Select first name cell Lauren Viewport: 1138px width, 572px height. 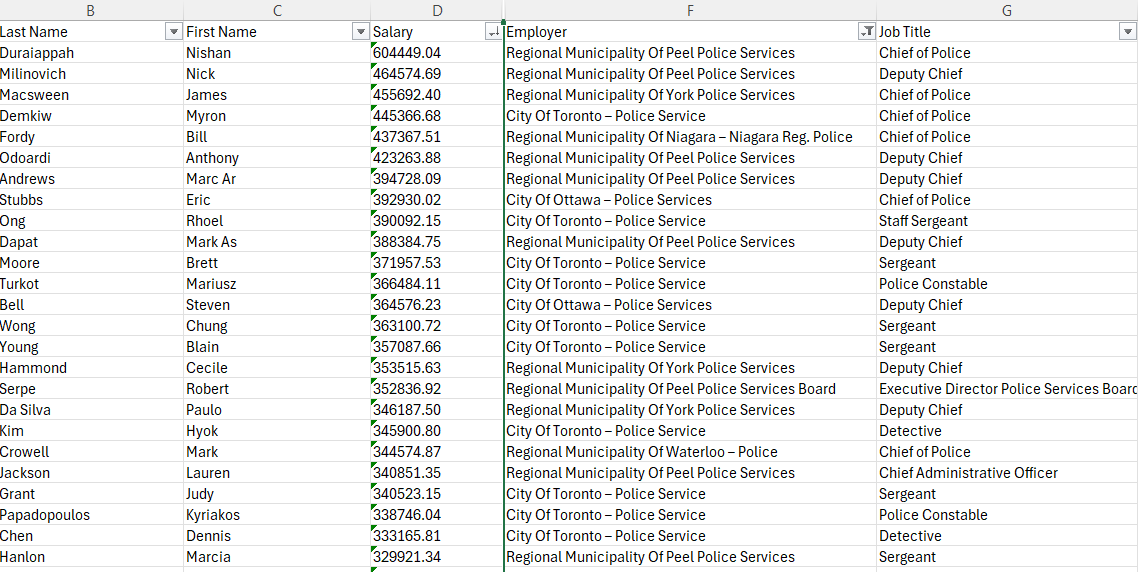click(277, 473)
